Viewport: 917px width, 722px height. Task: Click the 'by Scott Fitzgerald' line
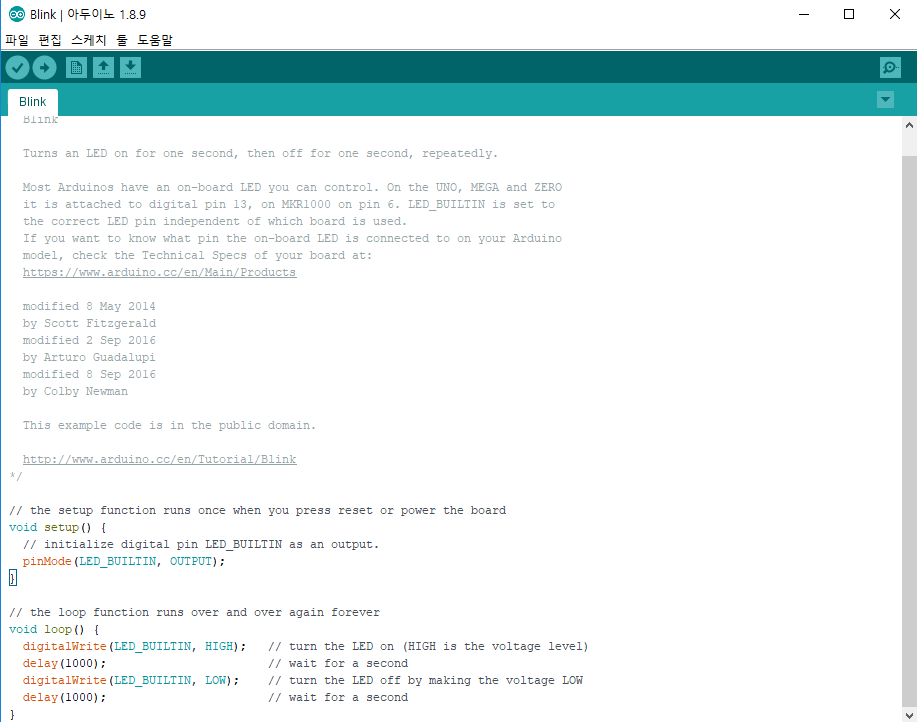(x=89, y=323)
